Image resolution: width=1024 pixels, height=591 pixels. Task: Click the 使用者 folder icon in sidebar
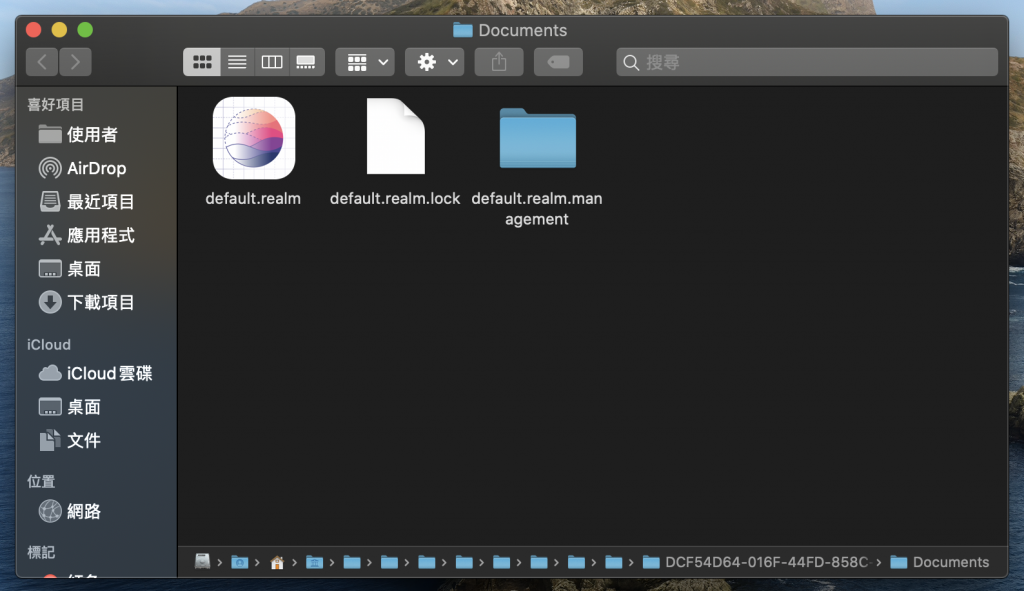click(x=50, y=135)
